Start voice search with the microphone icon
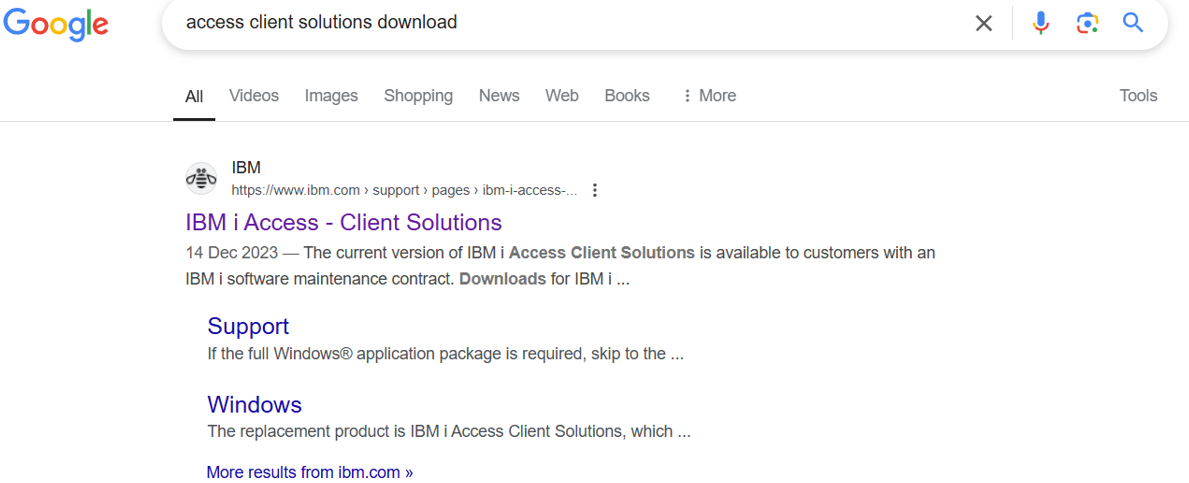 tap(1041, 24)
